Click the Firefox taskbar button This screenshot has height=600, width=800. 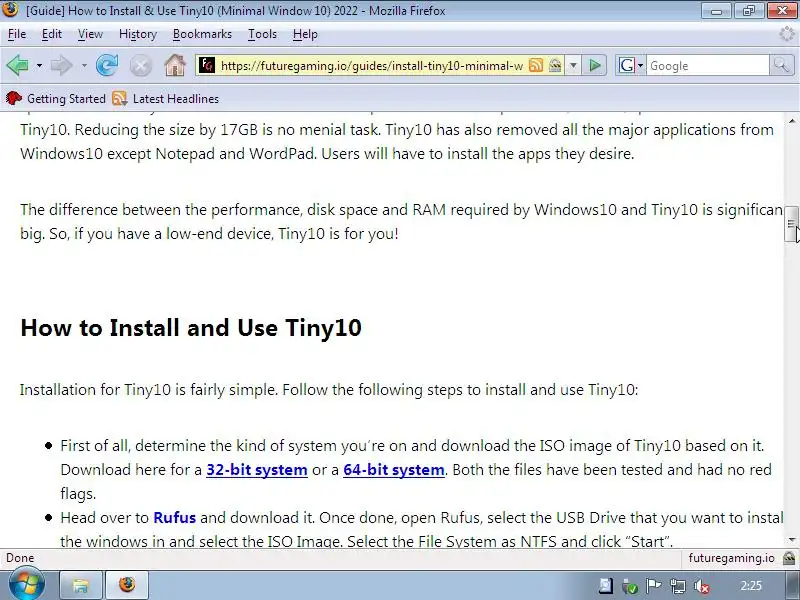coord(127,585)
